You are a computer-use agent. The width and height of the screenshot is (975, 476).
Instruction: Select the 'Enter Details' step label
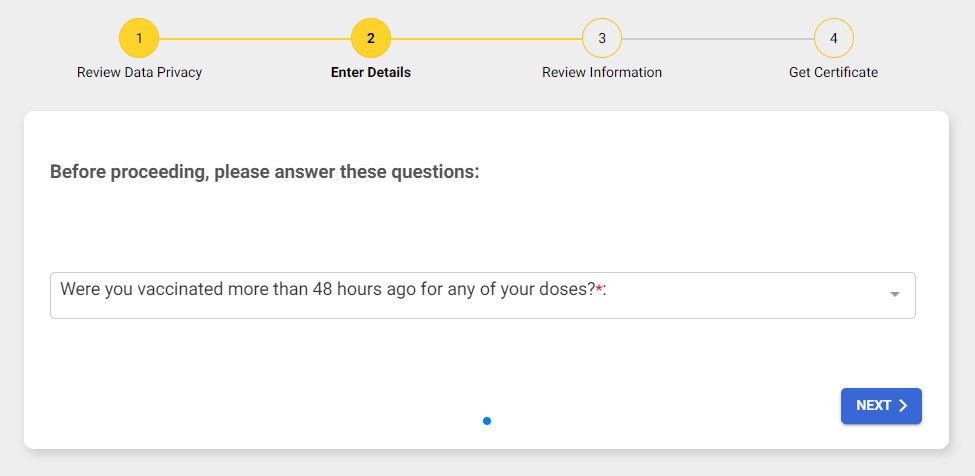pos(371,72)
